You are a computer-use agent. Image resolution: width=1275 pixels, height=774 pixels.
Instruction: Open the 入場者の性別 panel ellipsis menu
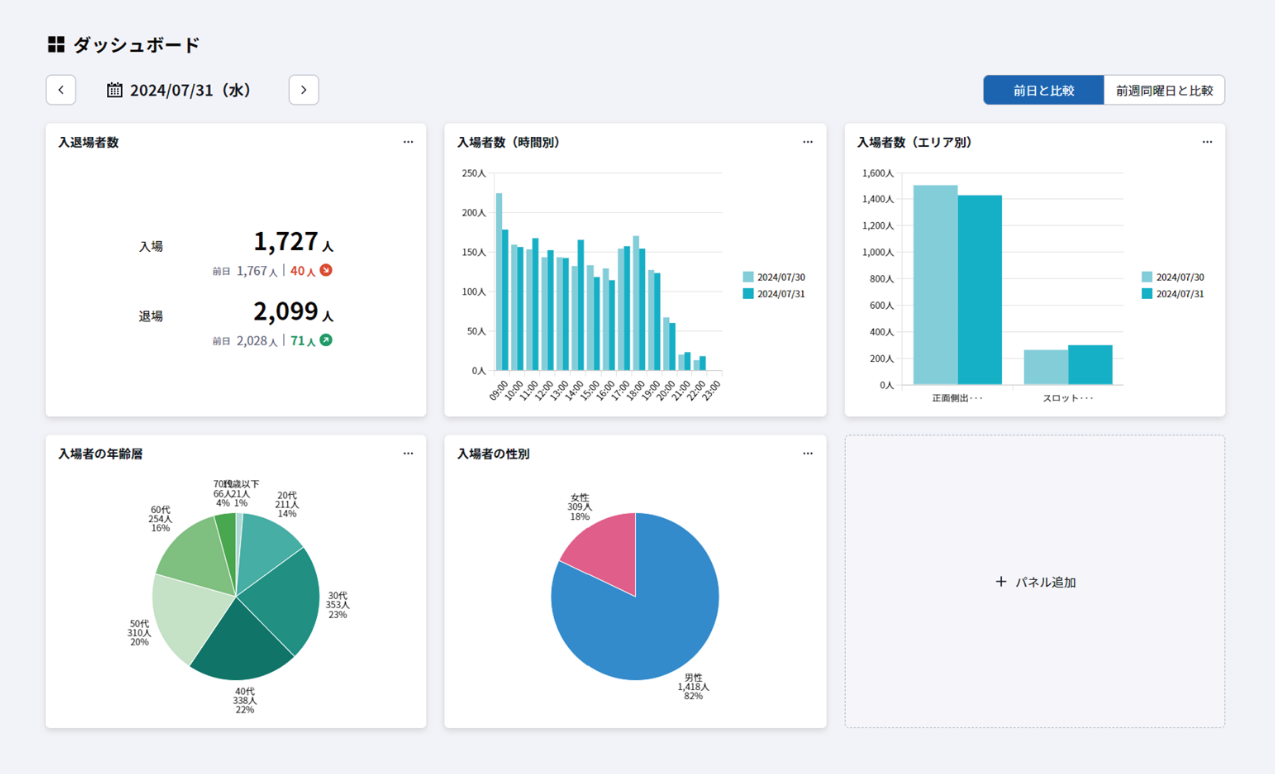(808, 453)
